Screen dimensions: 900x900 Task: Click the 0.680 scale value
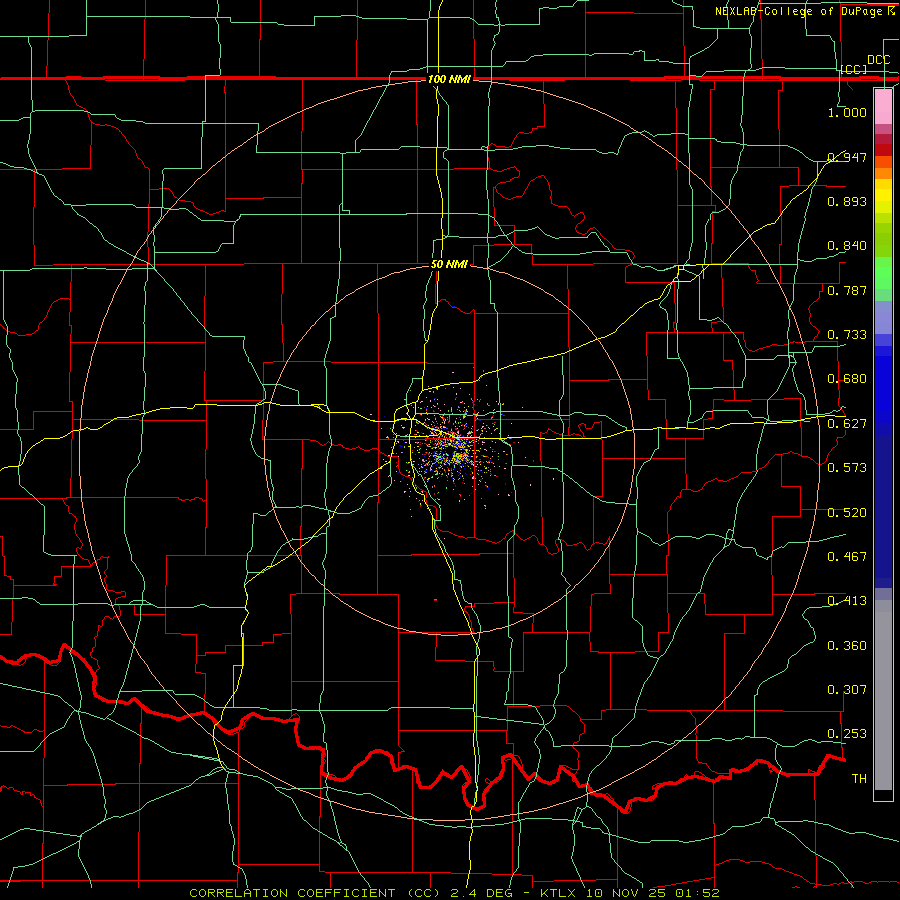click(847, 379)
